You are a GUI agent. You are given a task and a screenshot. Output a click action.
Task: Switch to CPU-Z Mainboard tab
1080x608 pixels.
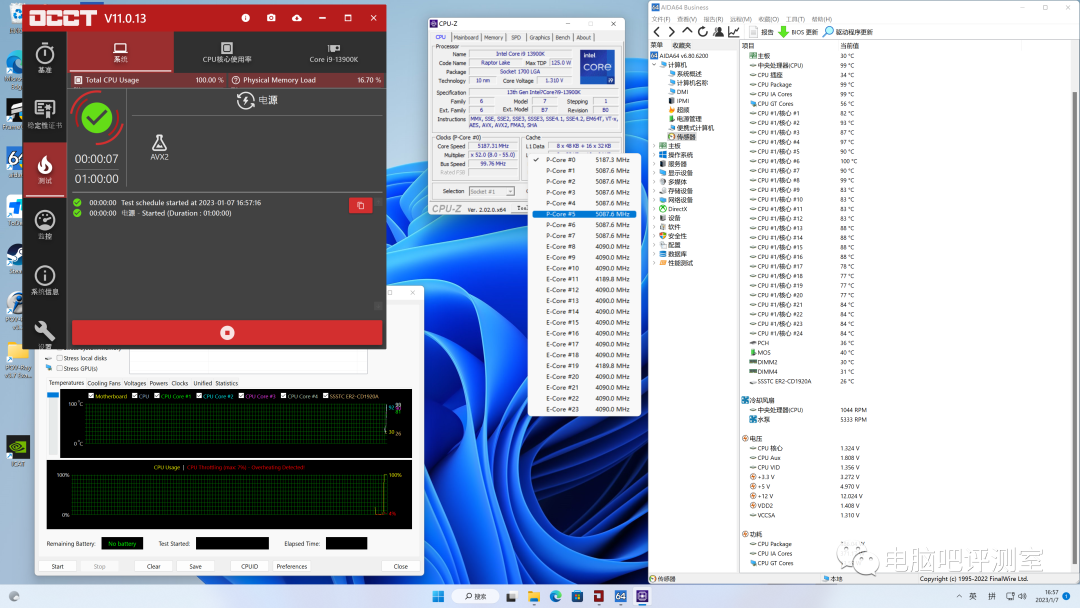click(466, 37)
